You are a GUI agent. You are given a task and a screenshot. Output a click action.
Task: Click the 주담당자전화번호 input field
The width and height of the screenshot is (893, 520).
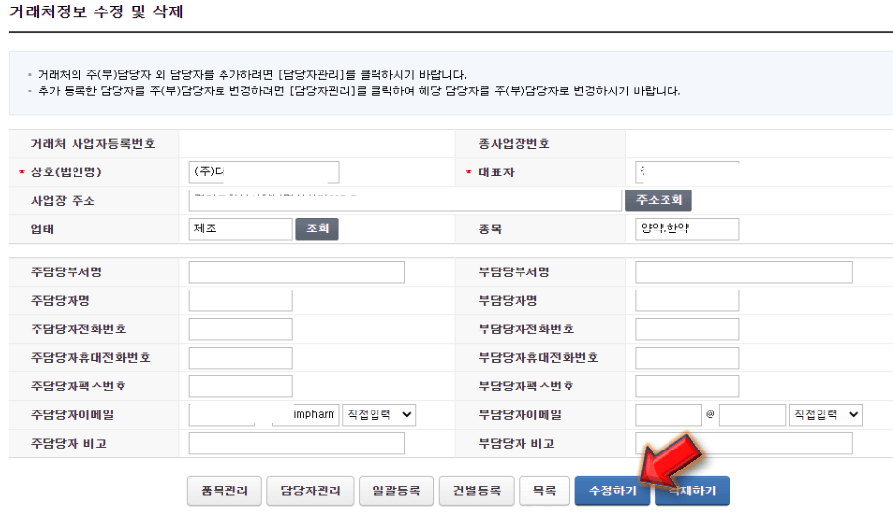(241, 329)
